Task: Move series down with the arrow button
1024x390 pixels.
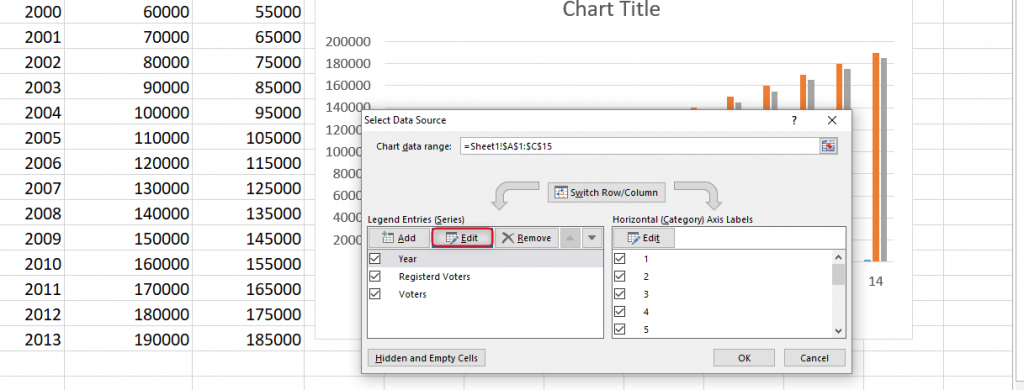Action: pos(592,238)
